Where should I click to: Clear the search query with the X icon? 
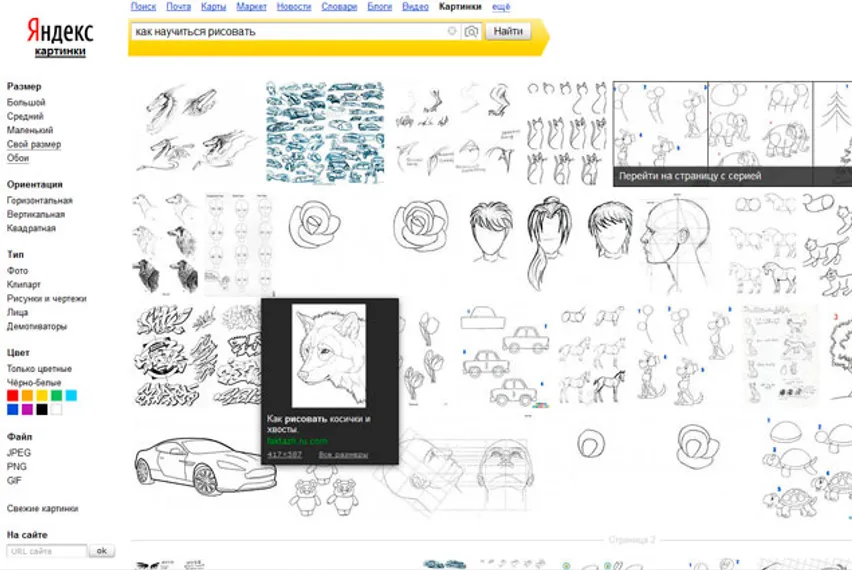[452, 32]
